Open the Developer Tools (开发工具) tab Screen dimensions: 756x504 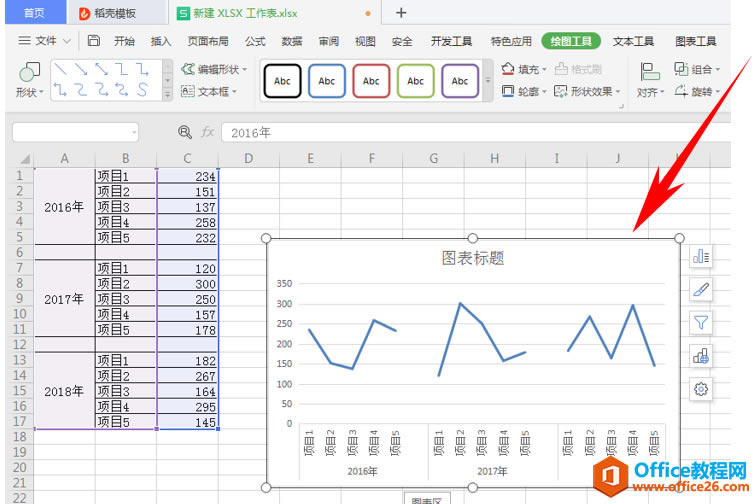tap(451, 41)
